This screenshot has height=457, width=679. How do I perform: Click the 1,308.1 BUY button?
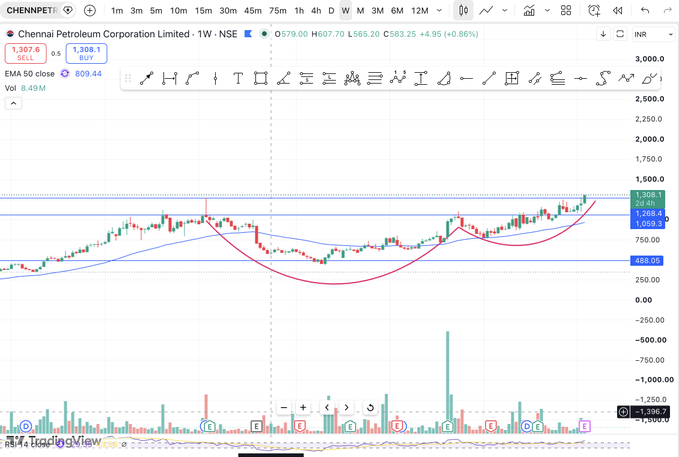(x=86, y=53)
